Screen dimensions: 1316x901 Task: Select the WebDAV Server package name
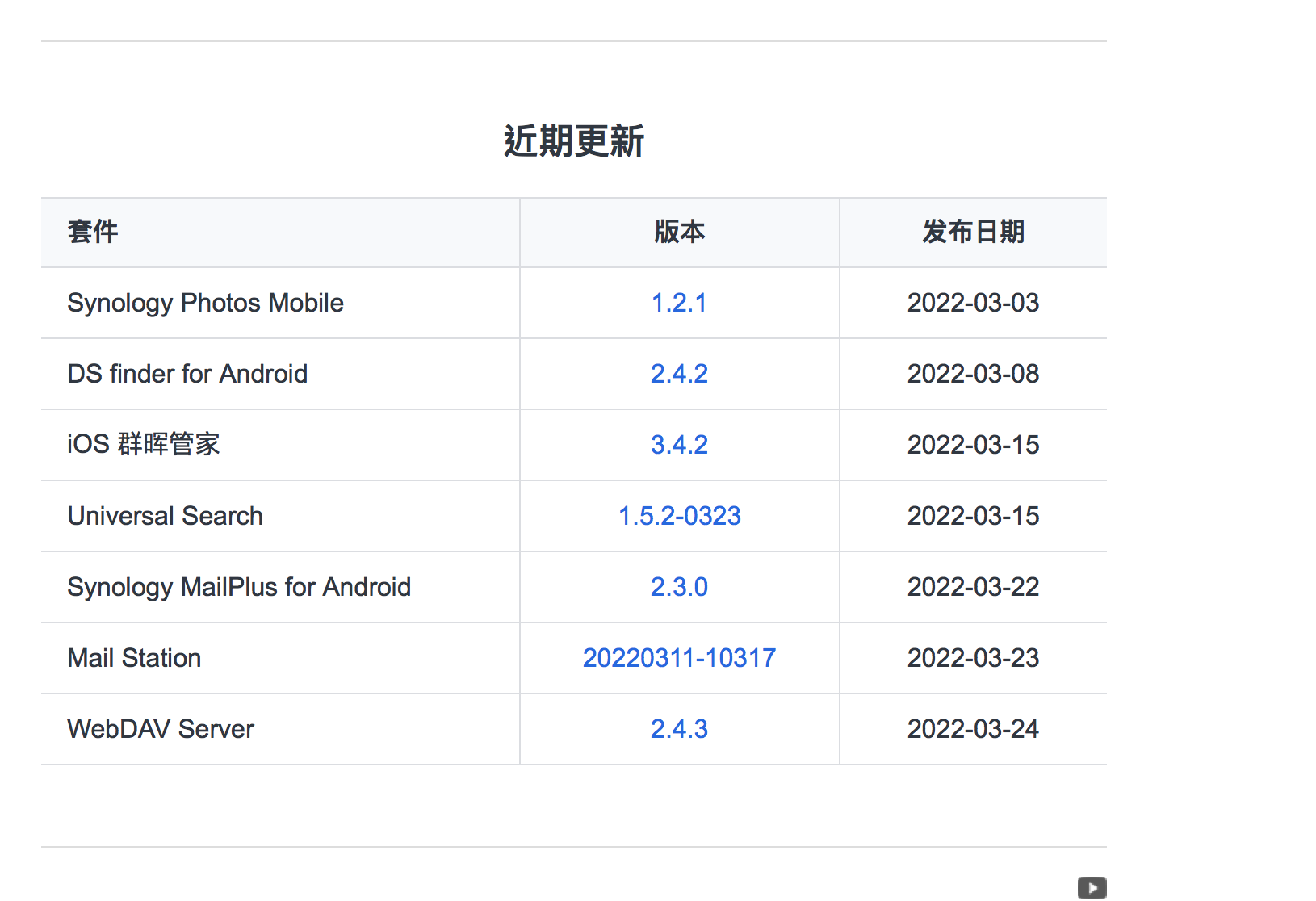pyautogui.click(x=161, y=729)
